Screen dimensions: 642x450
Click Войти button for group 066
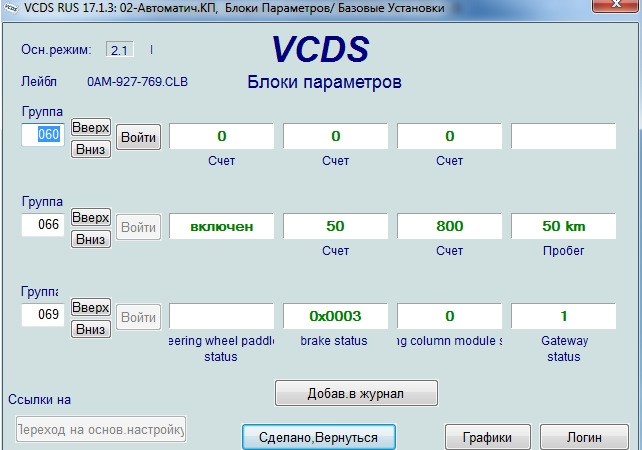point(138,227)
